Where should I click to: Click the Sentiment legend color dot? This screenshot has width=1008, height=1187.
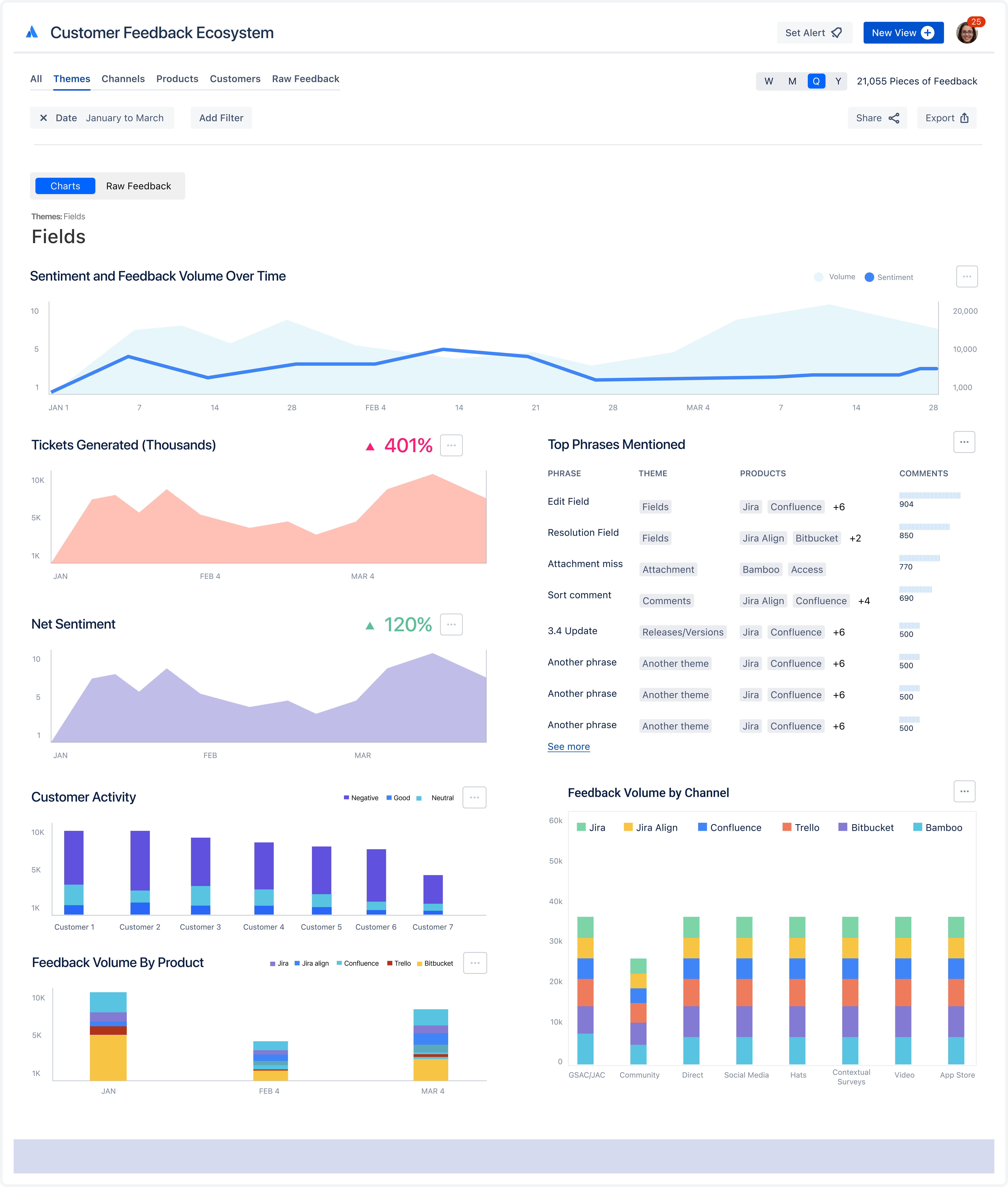869,277
